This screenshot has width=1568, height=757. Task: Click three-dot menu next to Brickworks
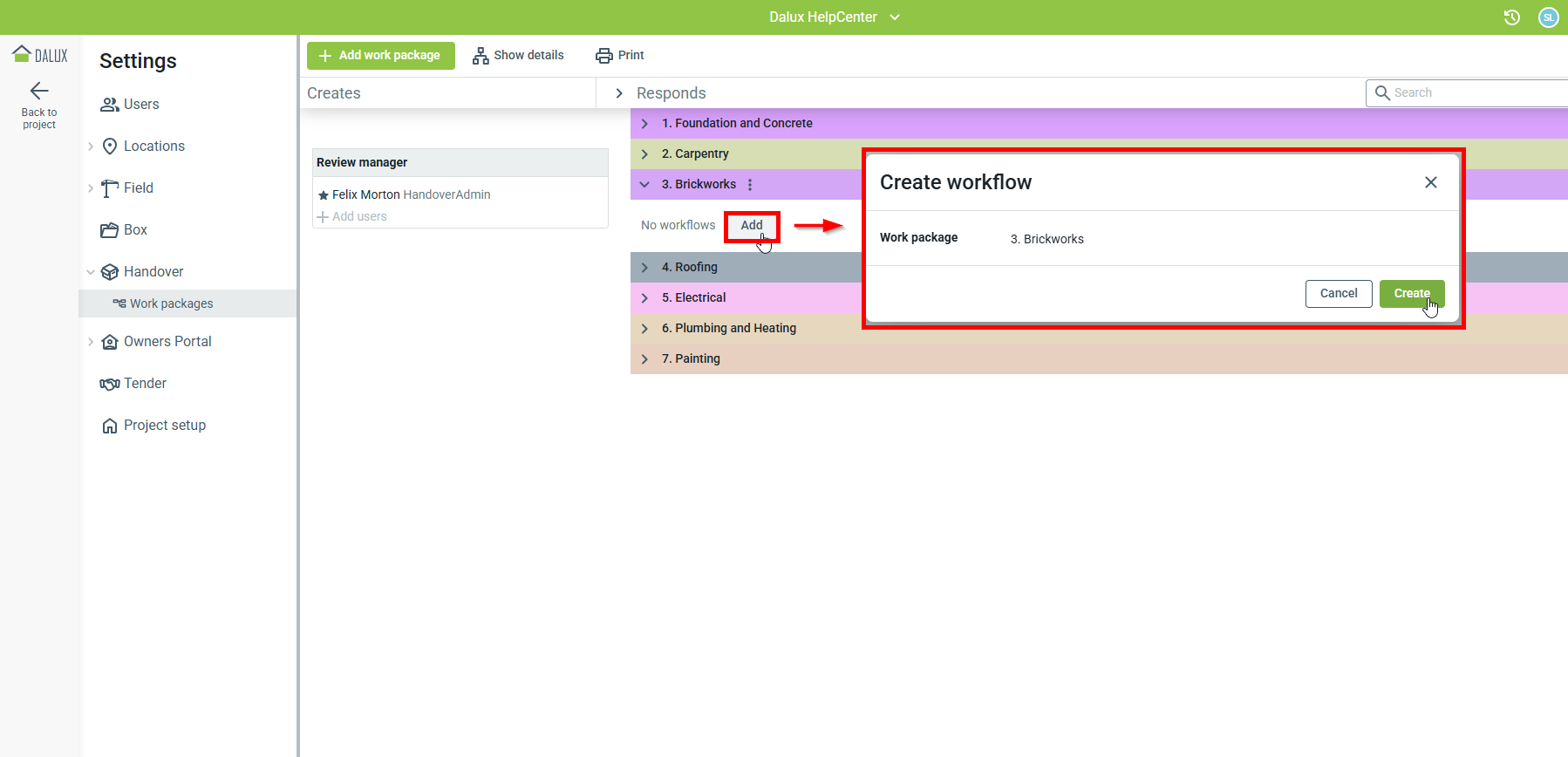(750, 185)
